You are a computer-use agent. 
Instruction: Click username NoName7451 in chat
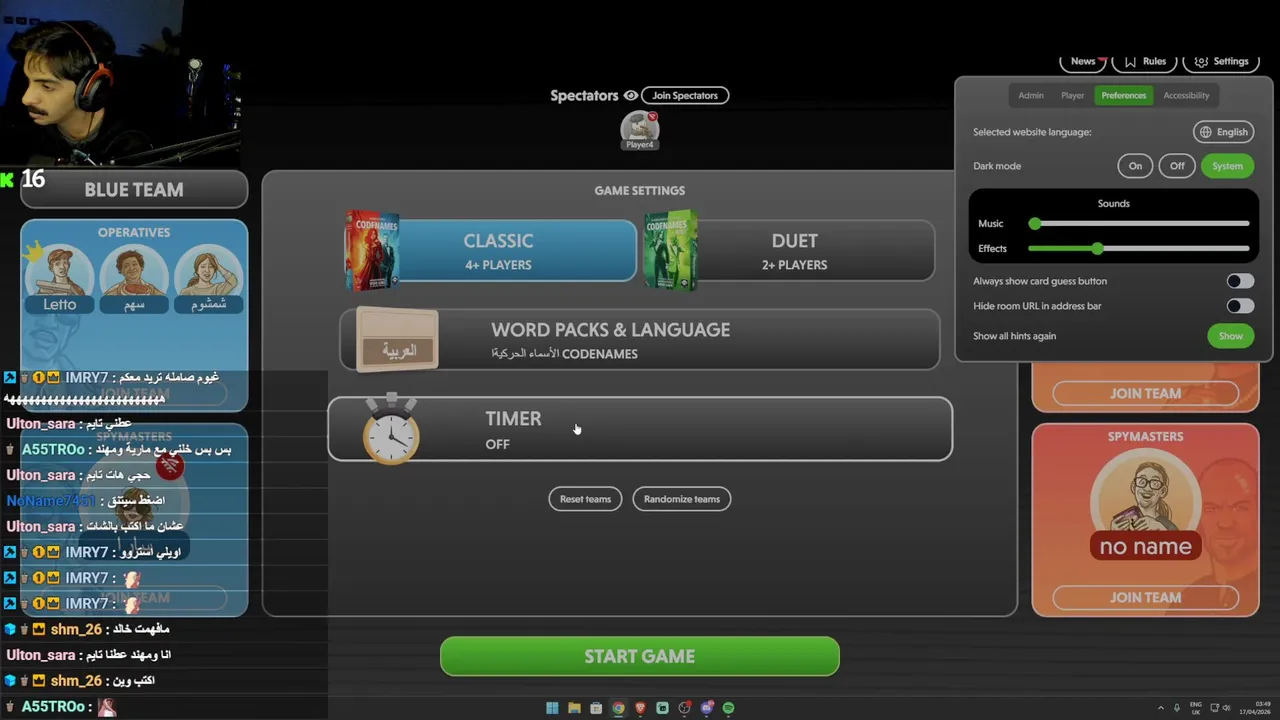pos(51,501)
